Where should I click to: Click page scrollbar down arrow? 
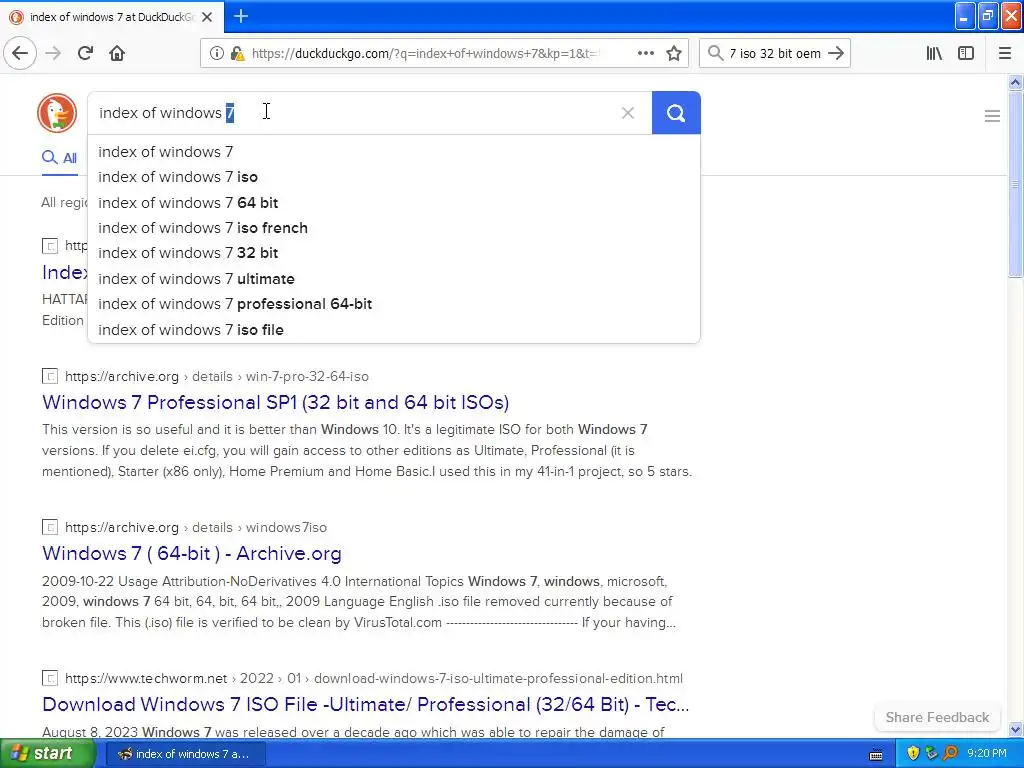click(1015, 729)
